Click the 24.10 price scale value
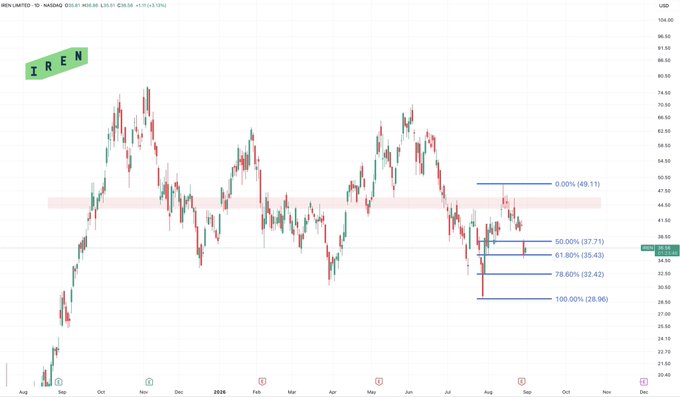The image size is (680, 397). (664, 338)
